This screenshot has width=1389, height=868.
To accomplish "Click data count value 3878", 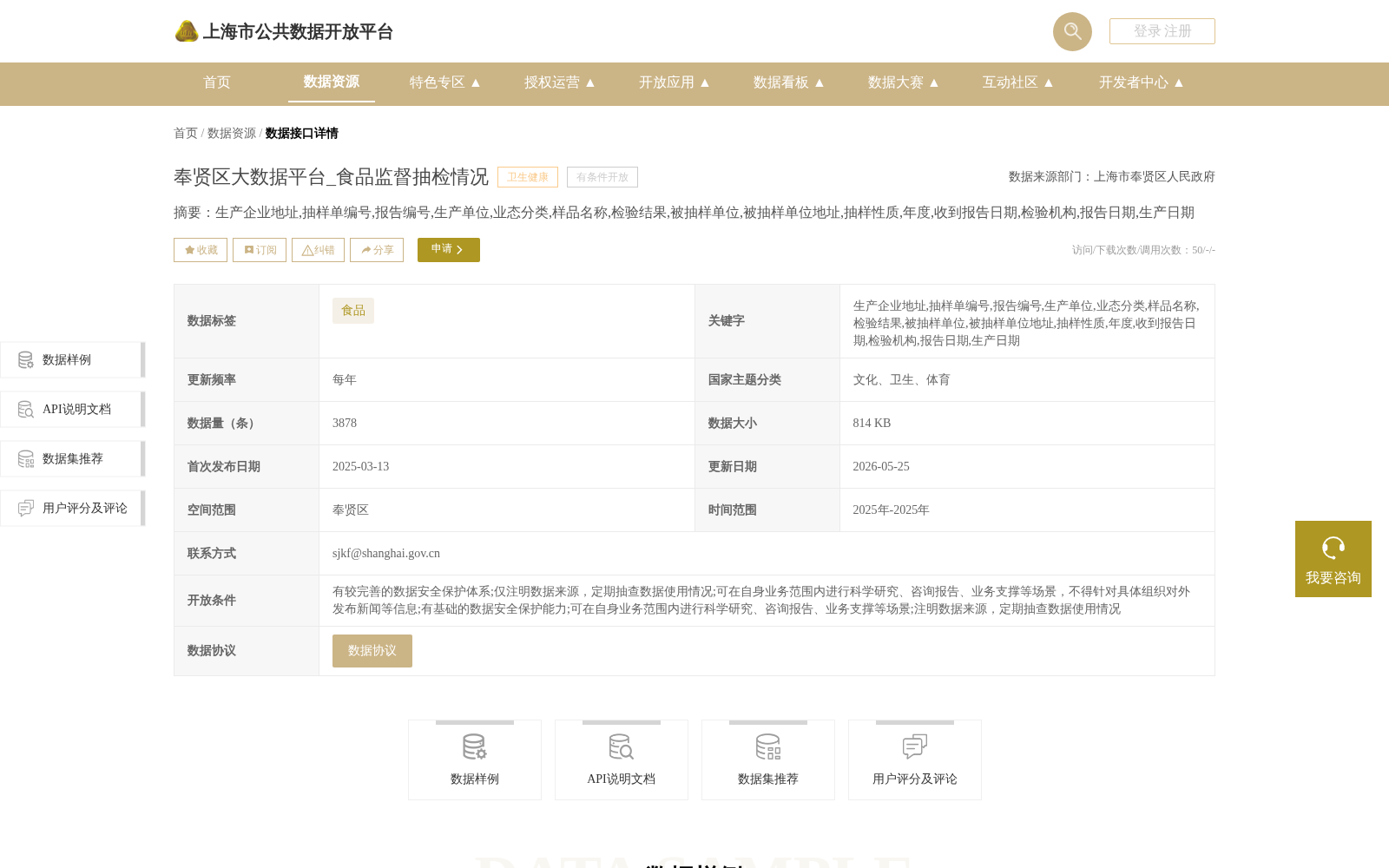I will pyautogui.click(x=345, y=424).
